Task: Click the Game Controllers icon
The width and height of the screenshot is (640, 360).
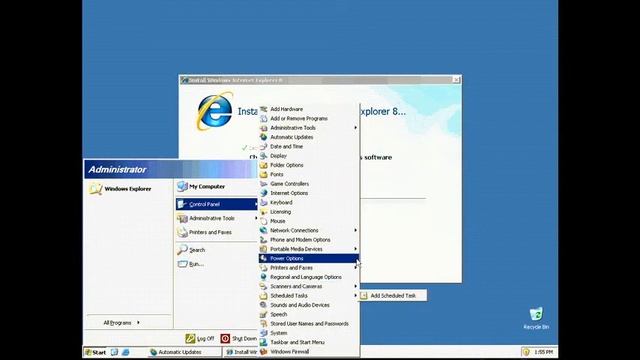Action: point(264,184)
